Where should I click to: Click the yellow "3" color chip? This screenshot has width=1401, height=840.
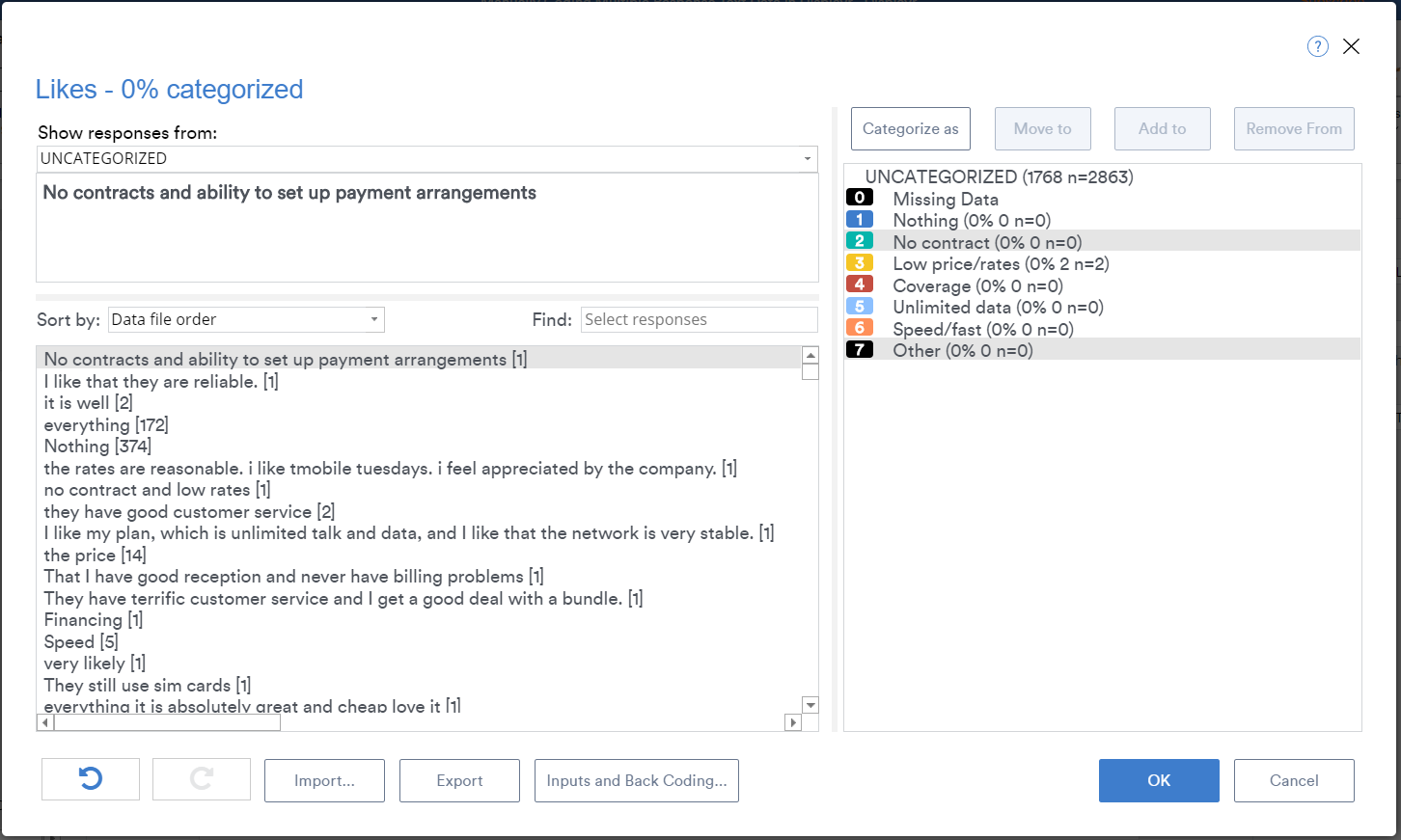tap(860, 262)
